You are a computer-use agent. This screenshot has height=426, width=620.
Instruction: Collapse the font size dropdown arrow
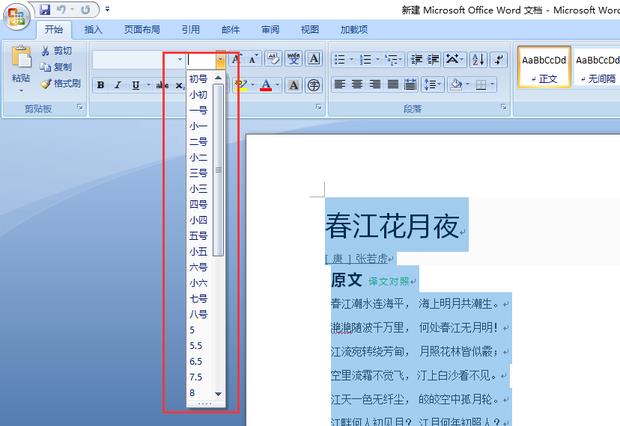[x=221, y=60]
